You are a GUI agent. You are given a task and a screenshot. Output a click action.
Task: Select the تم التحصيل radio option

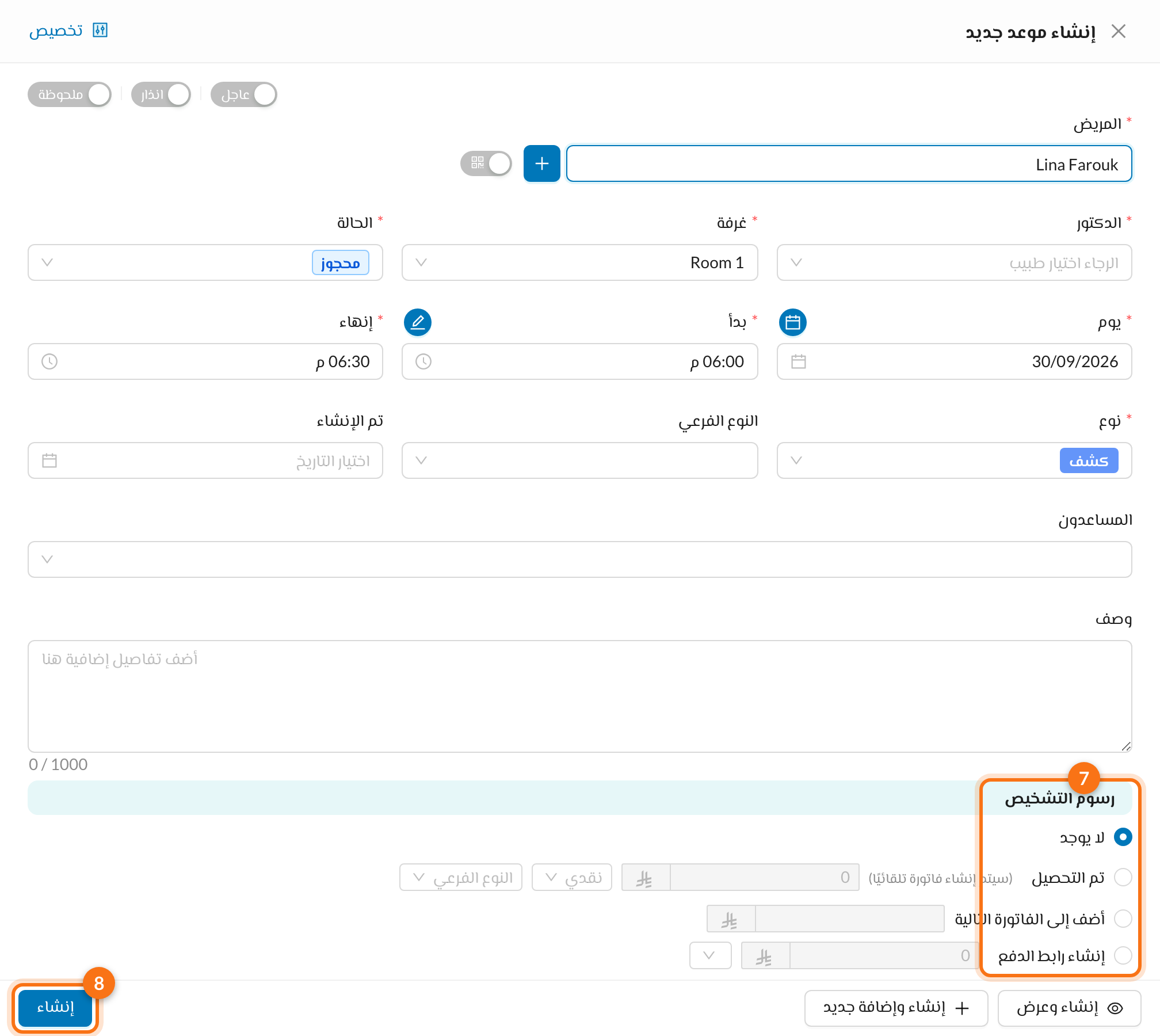click(x=1123, y=877)
